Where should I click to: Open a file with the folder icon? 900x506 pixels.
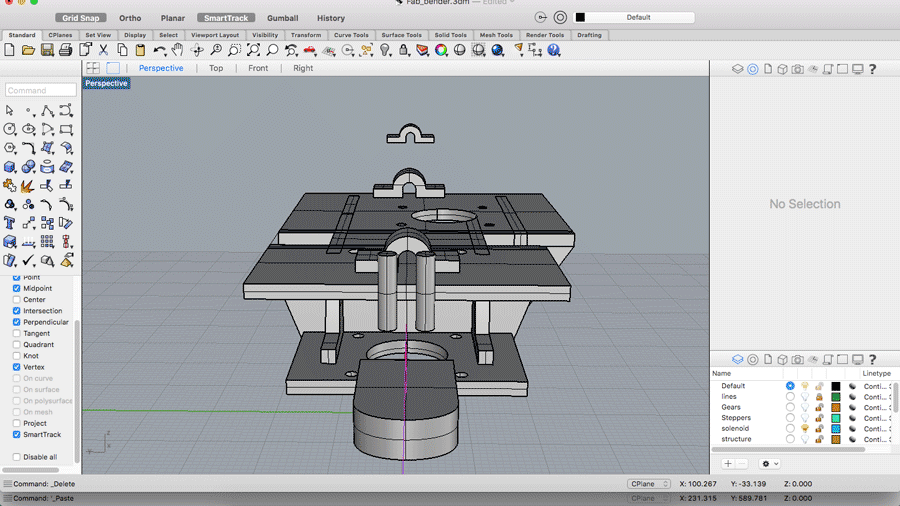pyautogui.click(x=28, y=50)
